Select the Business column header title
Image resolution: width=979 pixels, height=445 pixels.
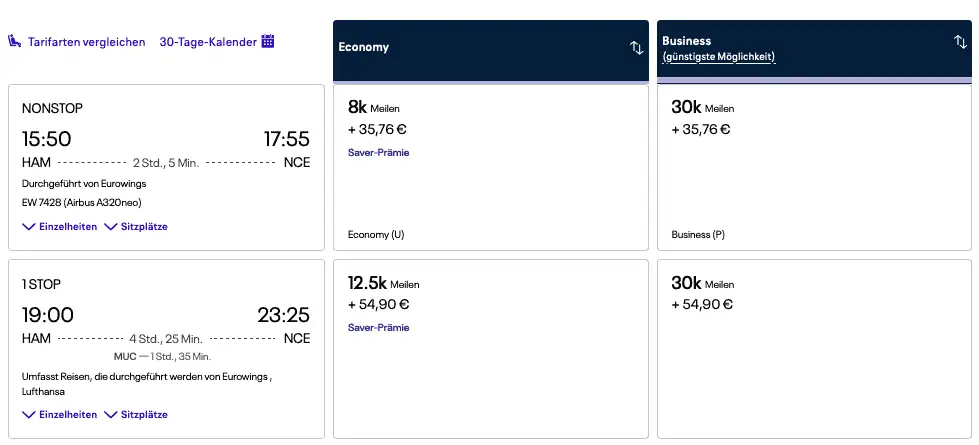686,41
